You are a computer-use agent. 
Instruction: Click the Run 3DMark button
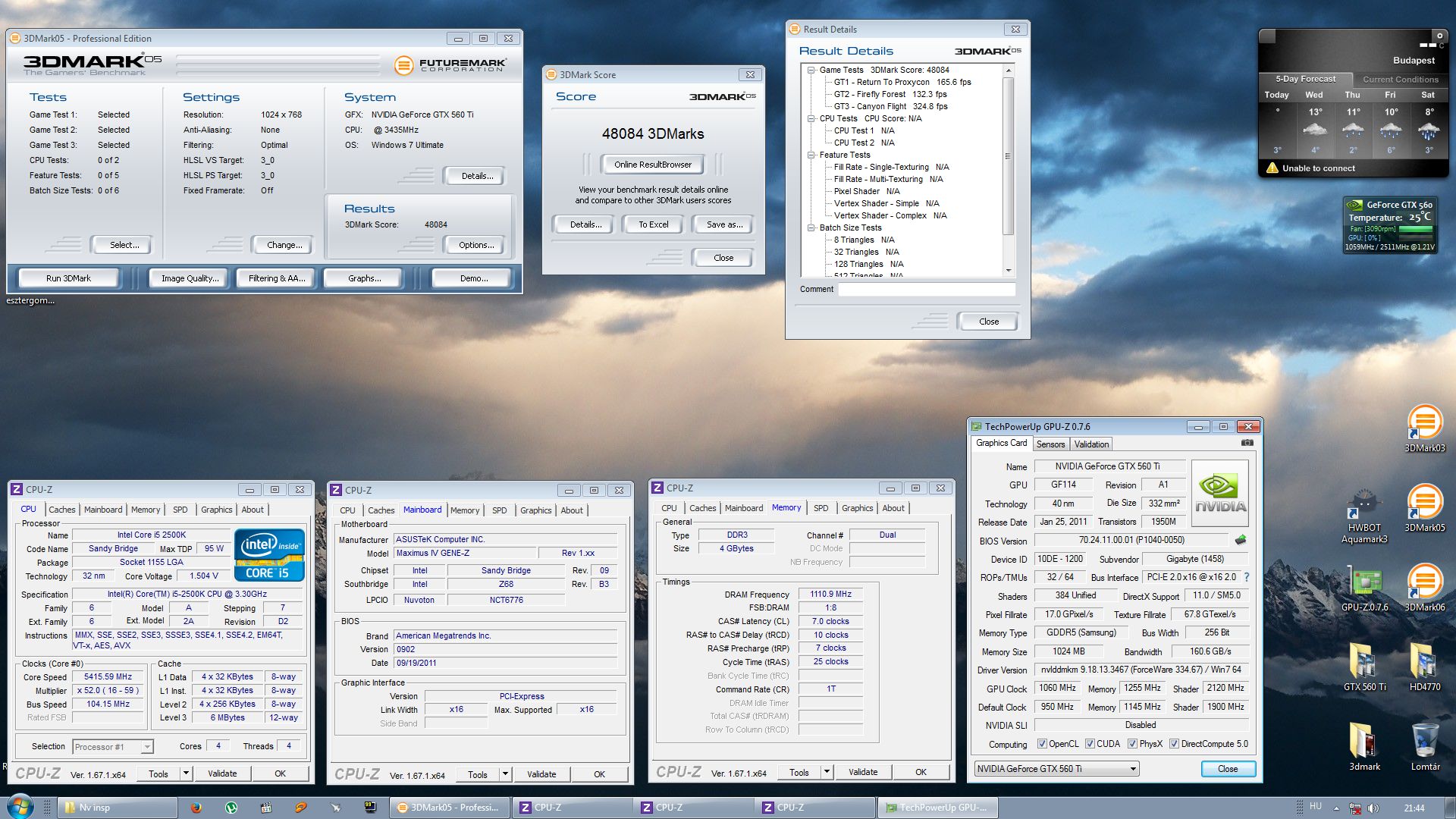click(68, 278)
